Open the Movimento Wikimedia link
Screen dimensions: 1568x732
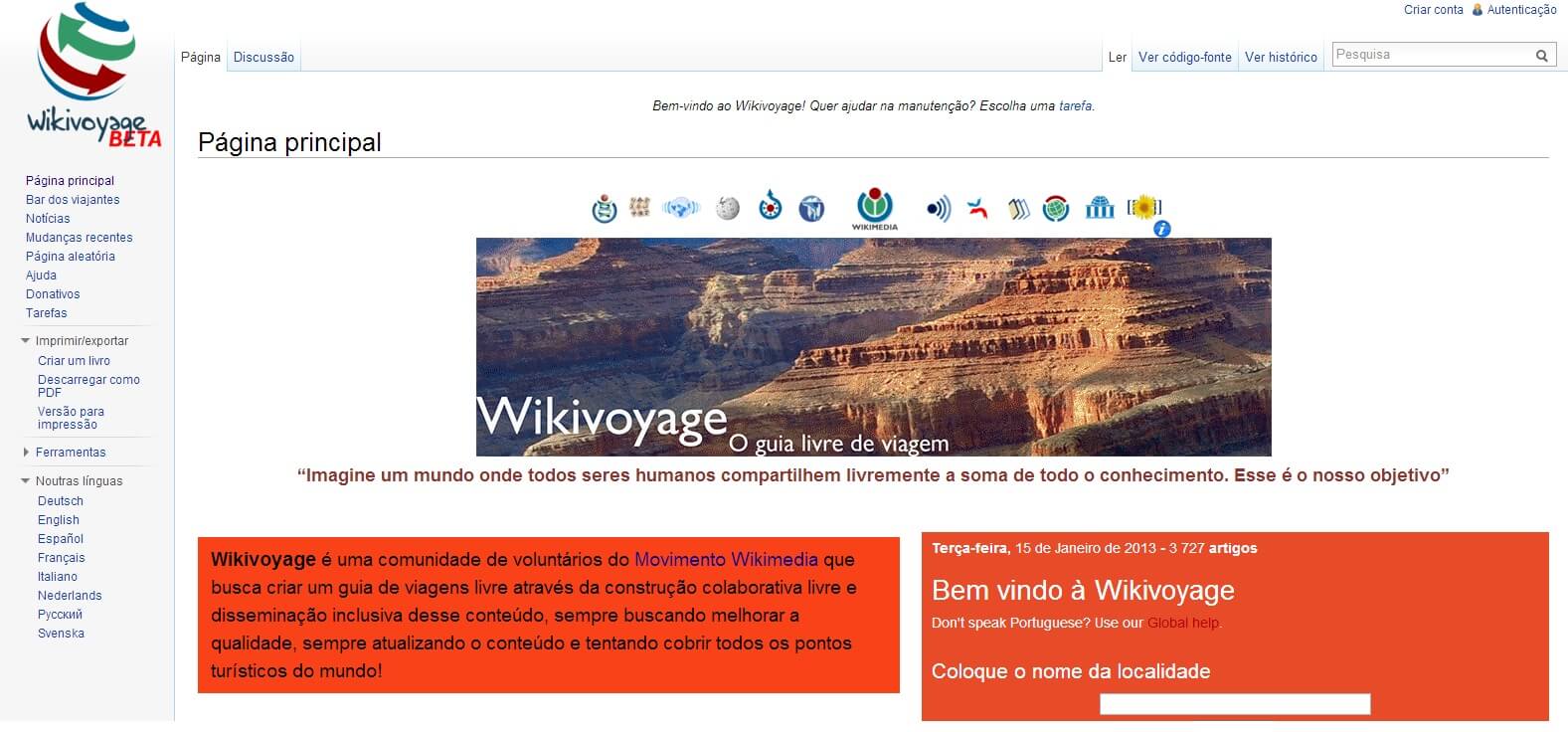pyautogui.click(x=726, y=560)
